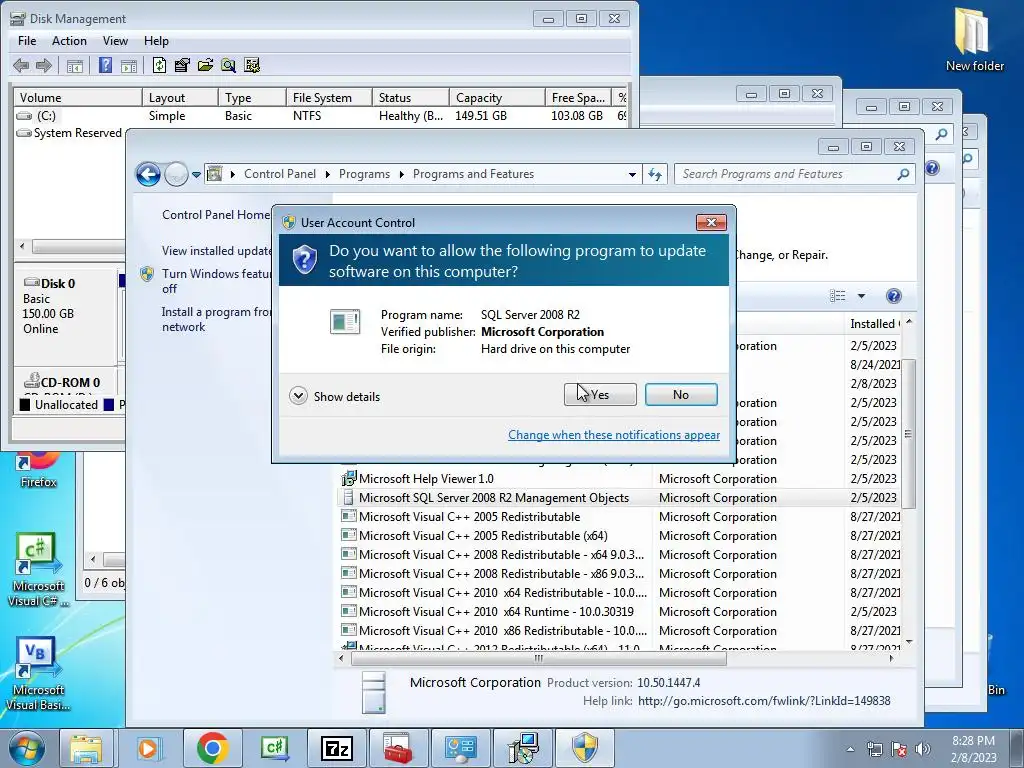Click the Forward arrow in Disk Management toolbar
This screenshot has width=1024, height=768.
(44, 65)
